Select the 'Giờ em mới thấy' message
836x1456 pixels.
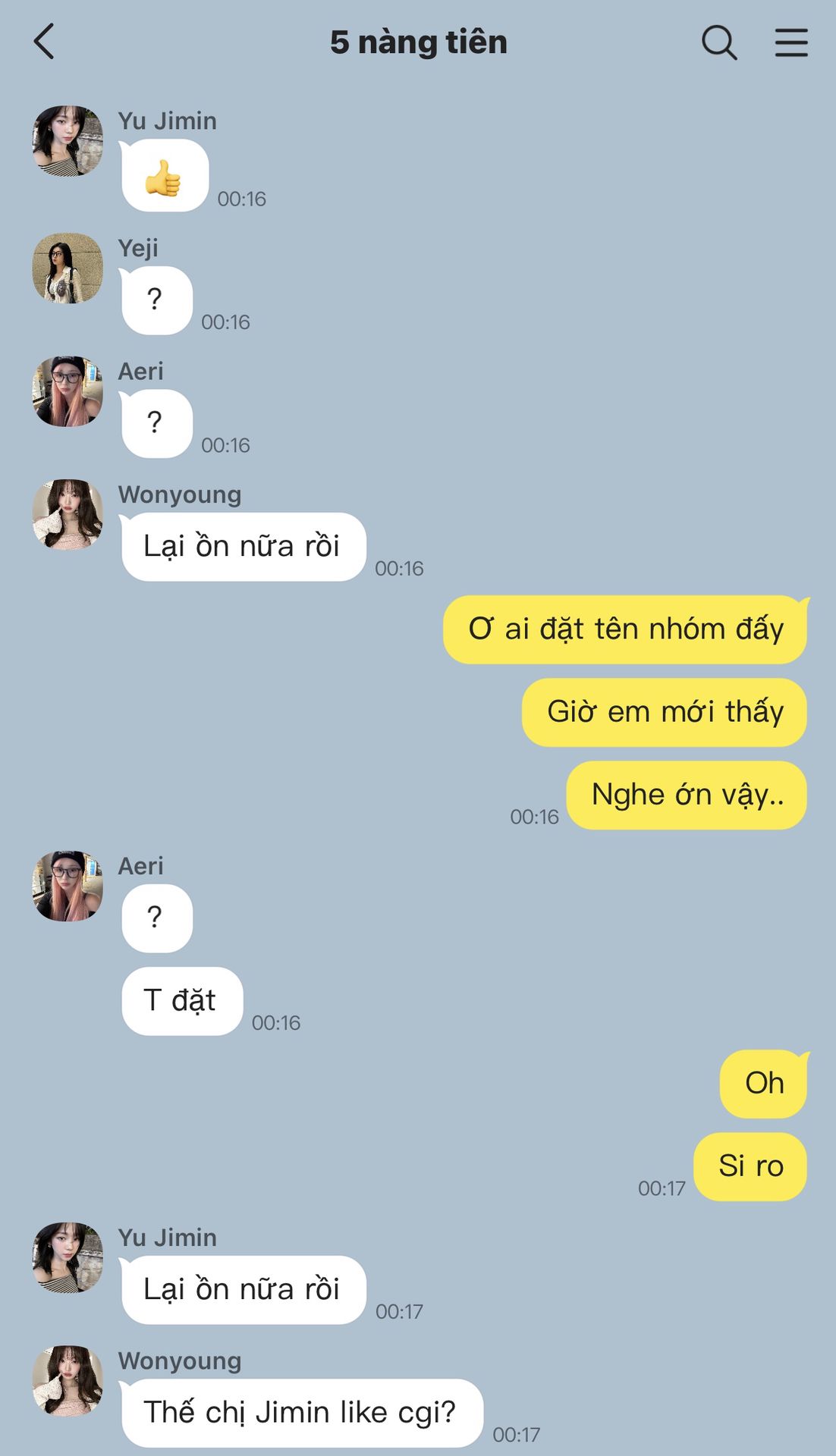[665, 712]
